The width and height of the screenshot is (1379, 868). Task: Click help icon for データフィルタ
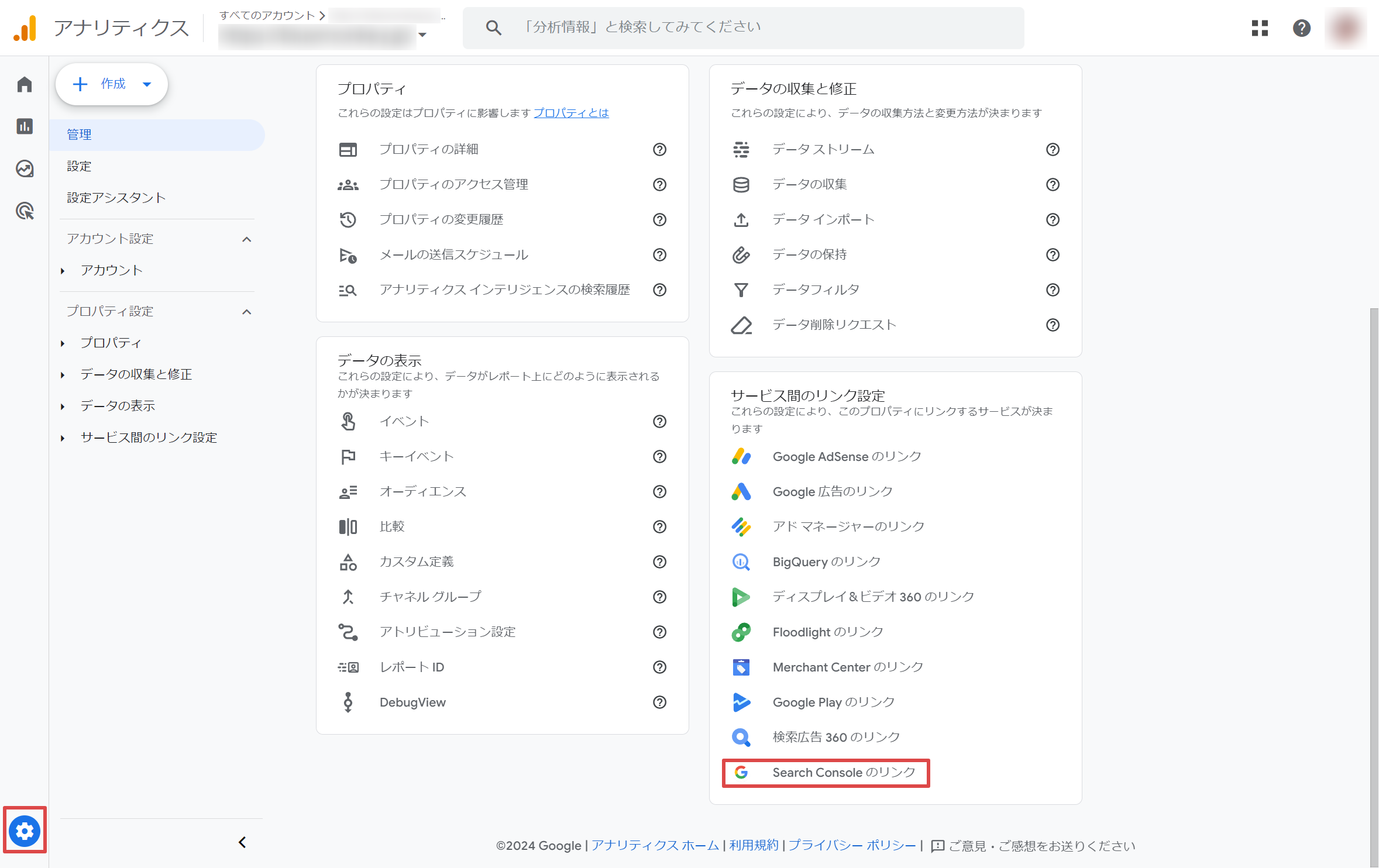tap(1053, 290)
